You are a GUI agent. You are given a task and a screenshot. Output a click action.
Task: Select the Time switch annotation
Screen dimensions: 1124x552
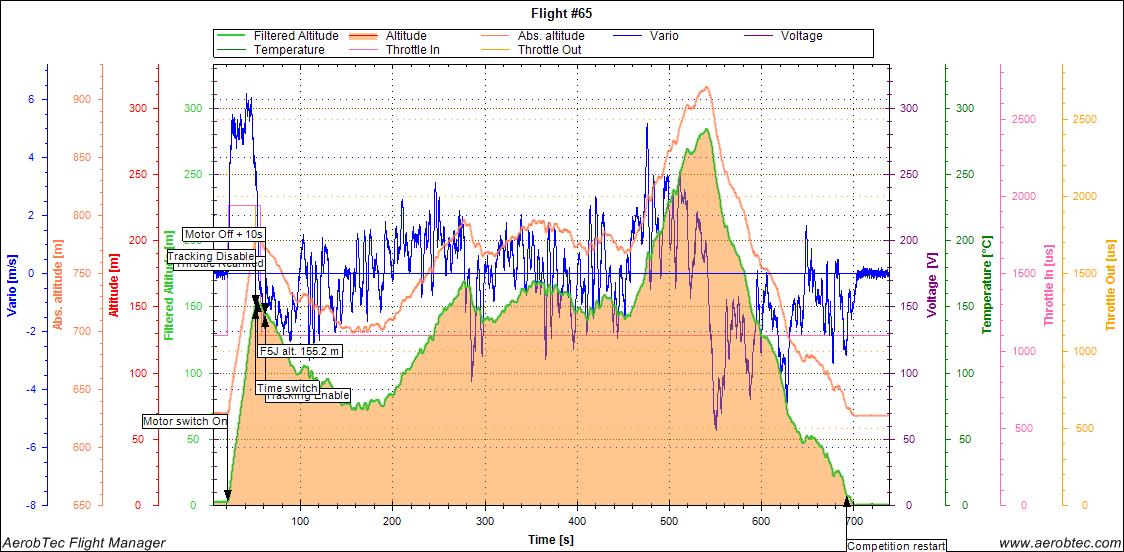point(287,388)
